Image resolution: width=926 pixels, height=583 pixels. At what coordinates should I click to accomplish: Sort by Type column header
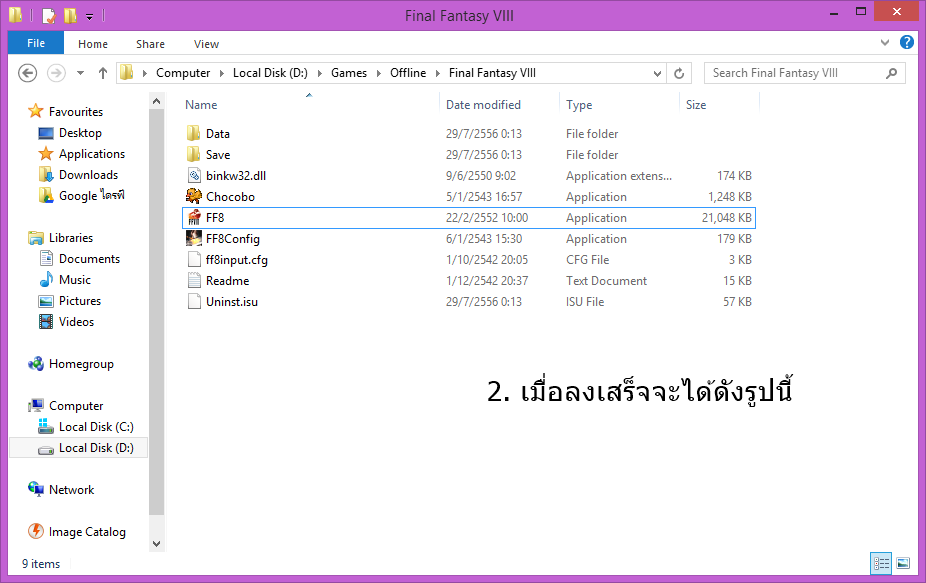coord(579,105)
